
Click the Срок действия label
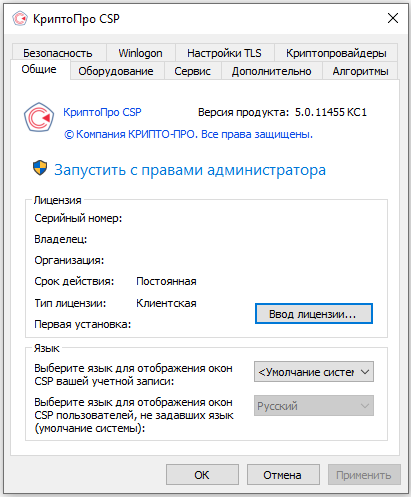(74, 281)
